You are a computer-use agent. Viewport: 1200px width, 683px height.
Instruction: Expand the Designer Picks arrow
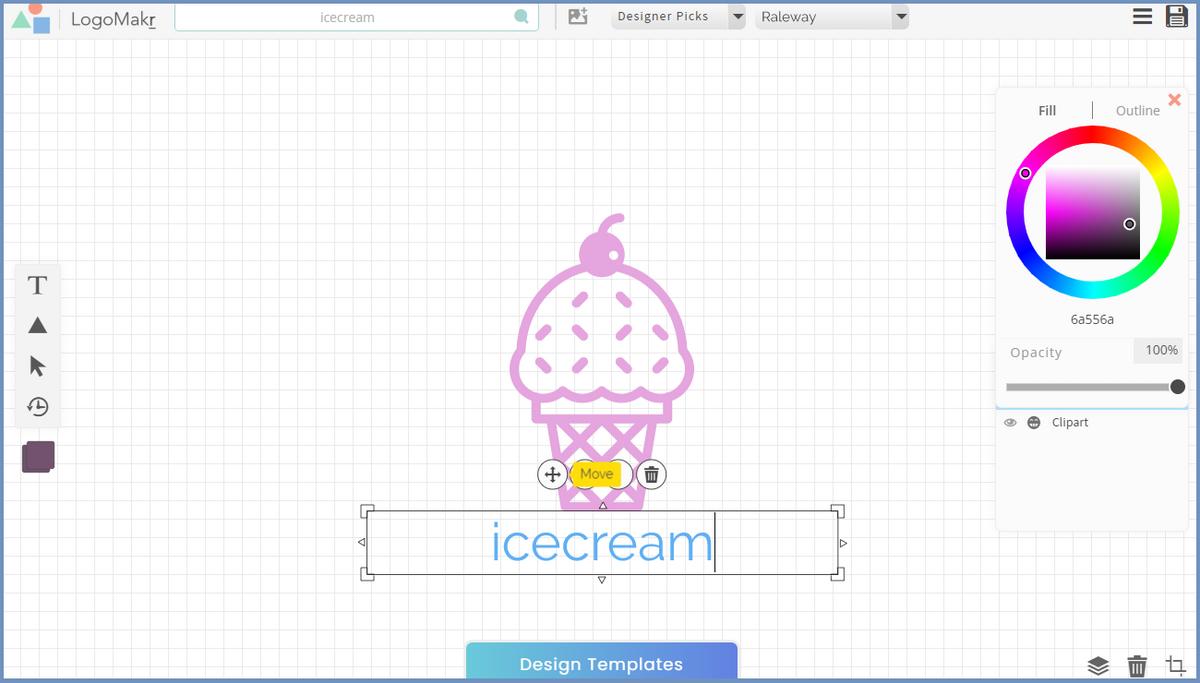(737, 17)
